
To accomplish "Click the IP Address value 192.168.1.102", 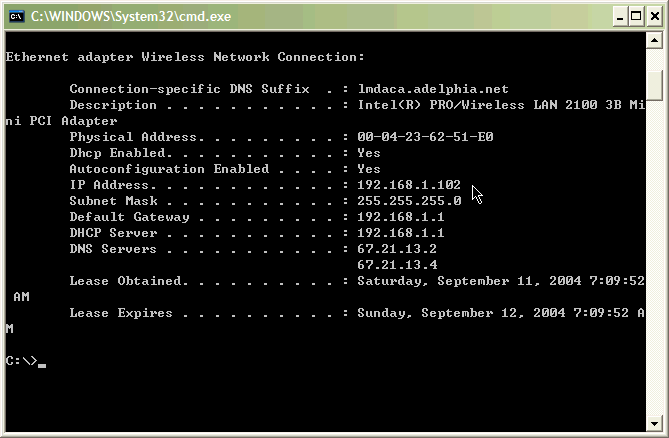I will click(x=409, y=185).
